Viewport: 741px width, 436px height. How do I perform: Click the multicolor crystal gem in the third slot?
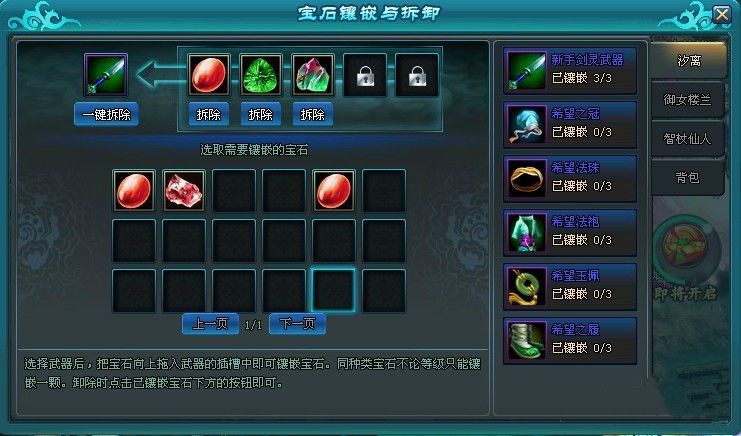313,75
